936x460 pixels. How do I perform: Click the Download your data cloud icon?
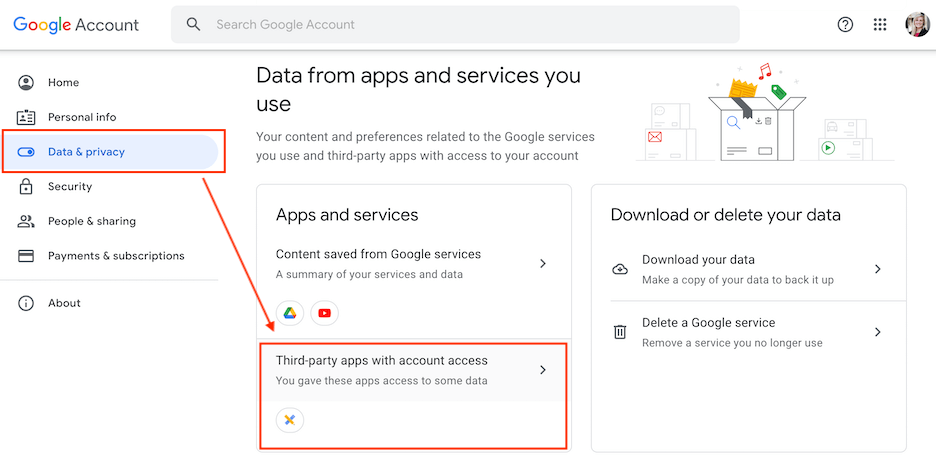click(x=620, y=269)
